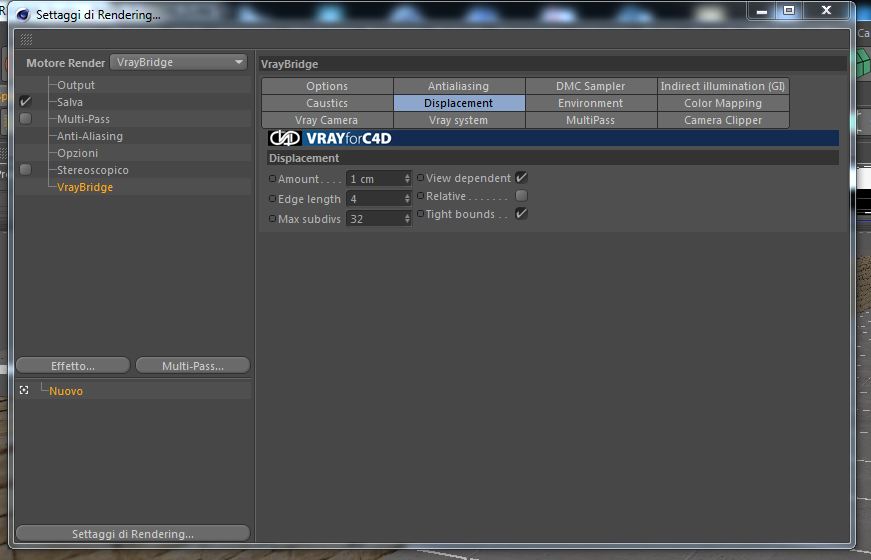Click the Edge length stepper arrows

[x=407, y=198]
